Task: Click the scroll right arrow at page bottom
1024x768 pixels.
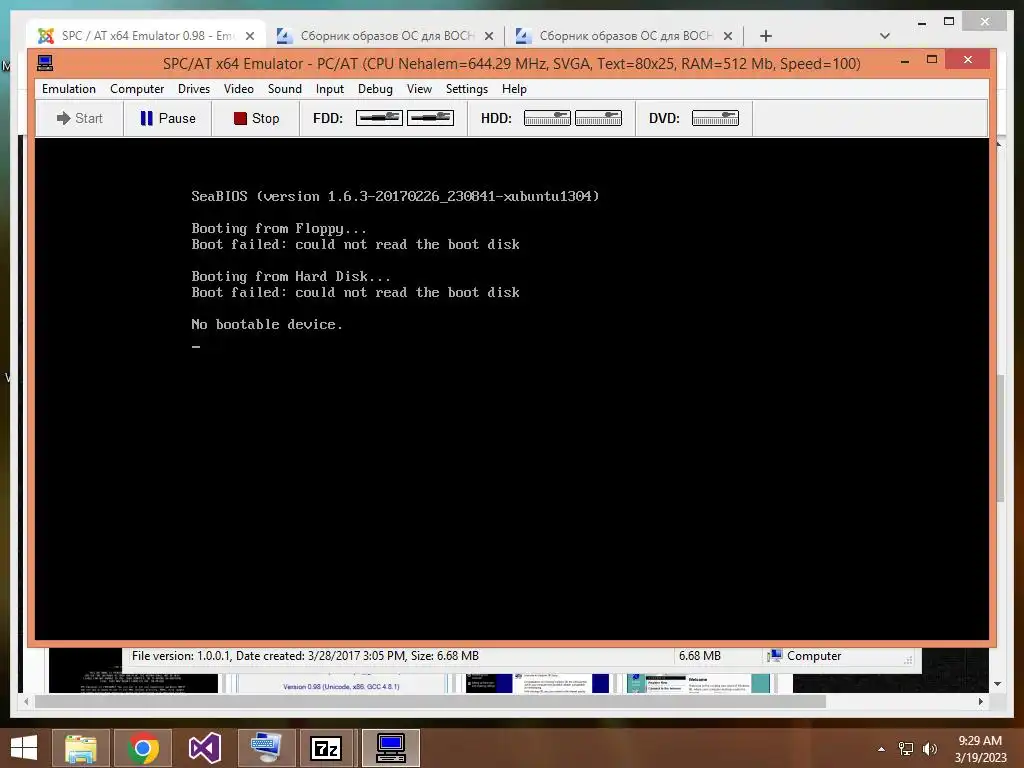Action: (980, 701)
